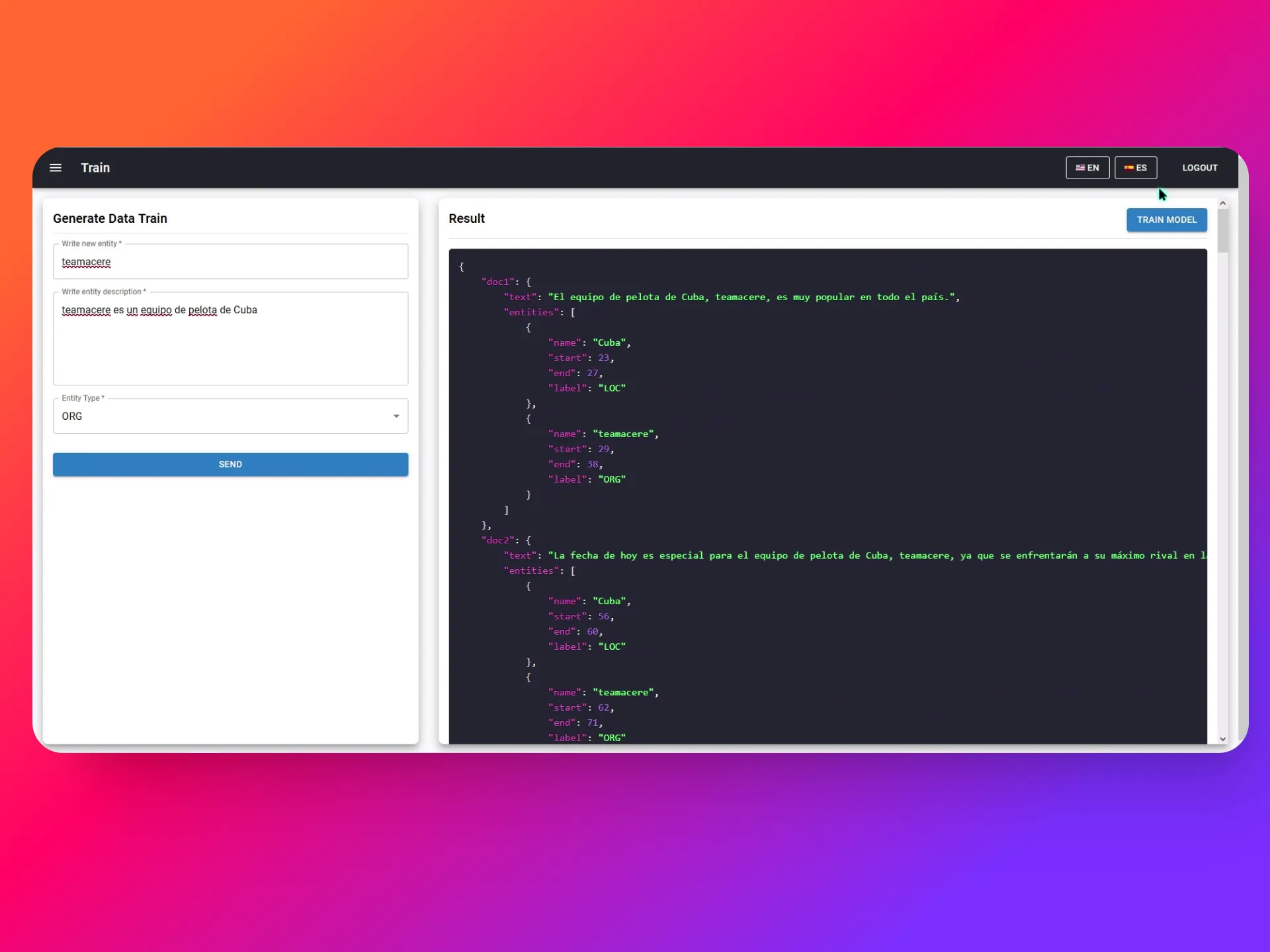Focus the Write new entity field

[x=230, y=262]
